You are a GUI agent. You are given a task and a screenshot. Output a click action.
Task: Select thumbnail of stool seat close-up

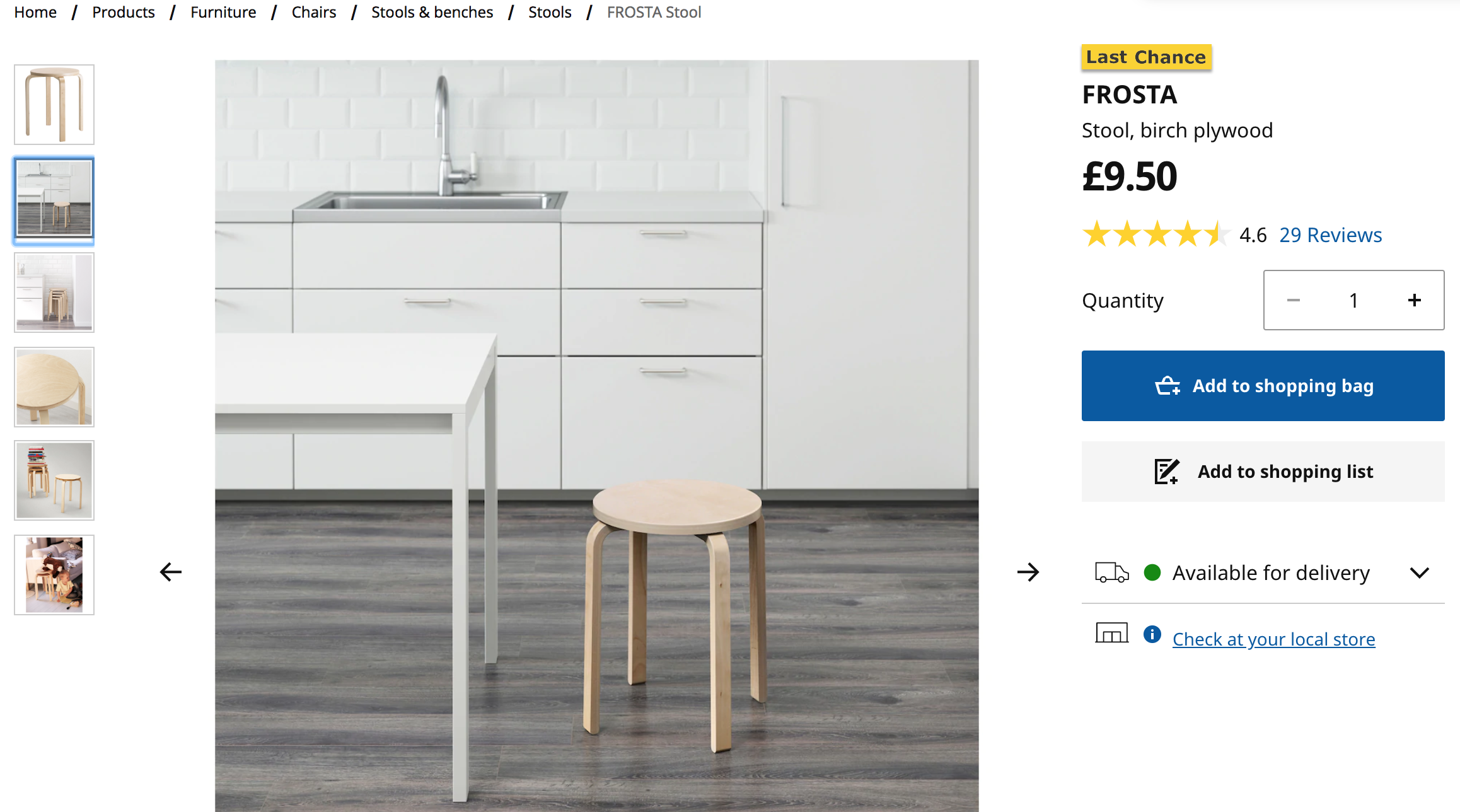(x=54, y=387)
